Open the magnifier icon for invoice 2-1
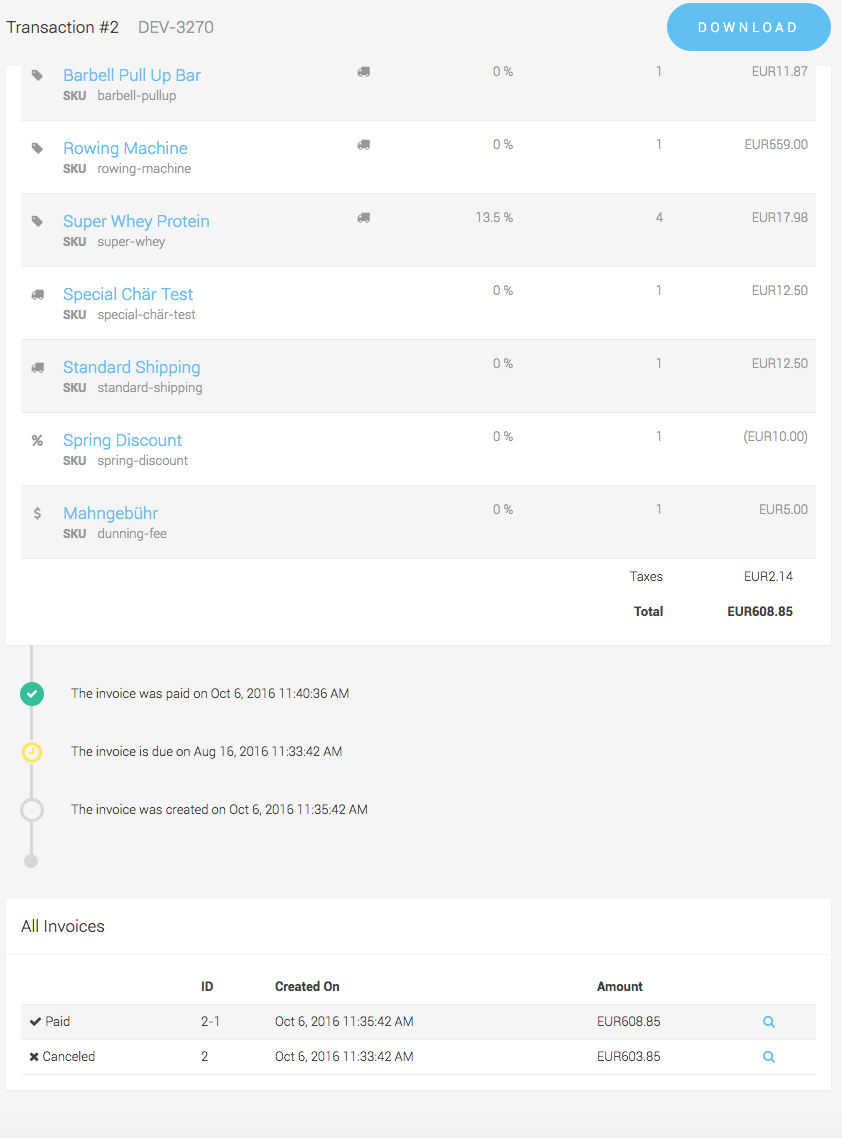 coord(768,1021)
